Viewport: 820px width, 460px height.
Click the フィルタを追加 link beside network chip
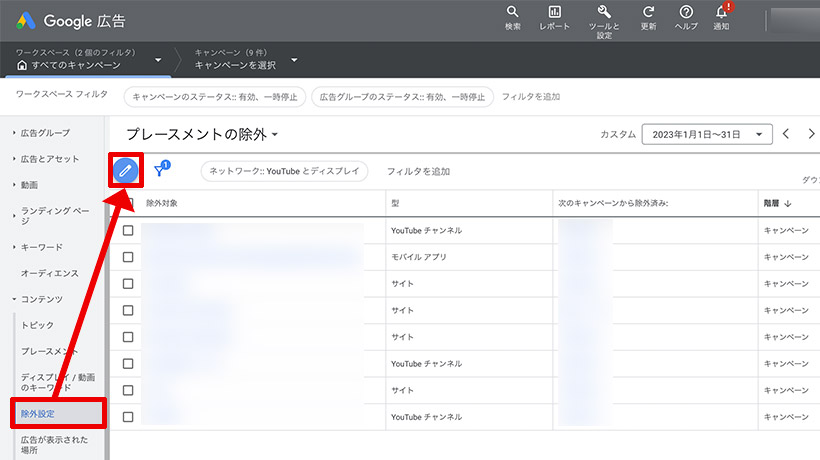click(x=418, y=172)
